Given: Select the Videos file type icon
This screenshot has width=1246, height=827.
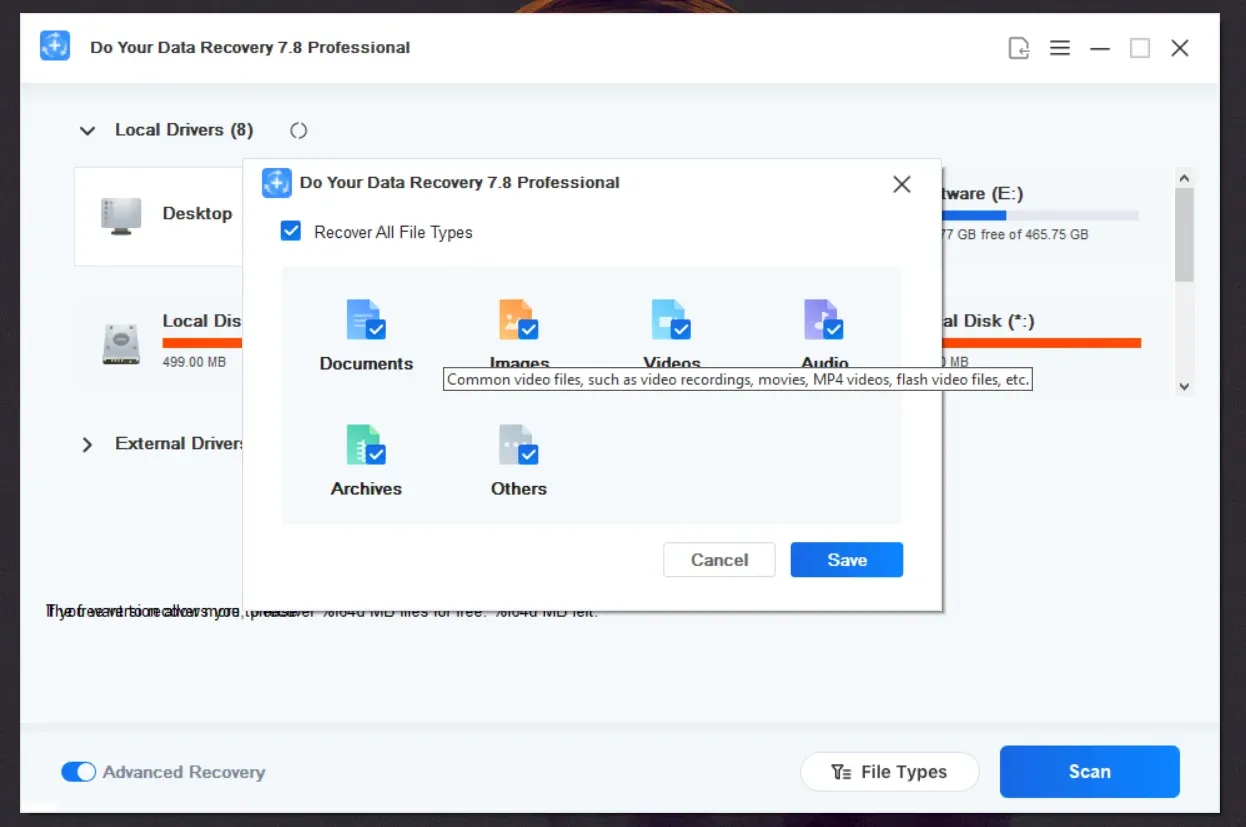Looking at the screenshot, I should [671, 320].
